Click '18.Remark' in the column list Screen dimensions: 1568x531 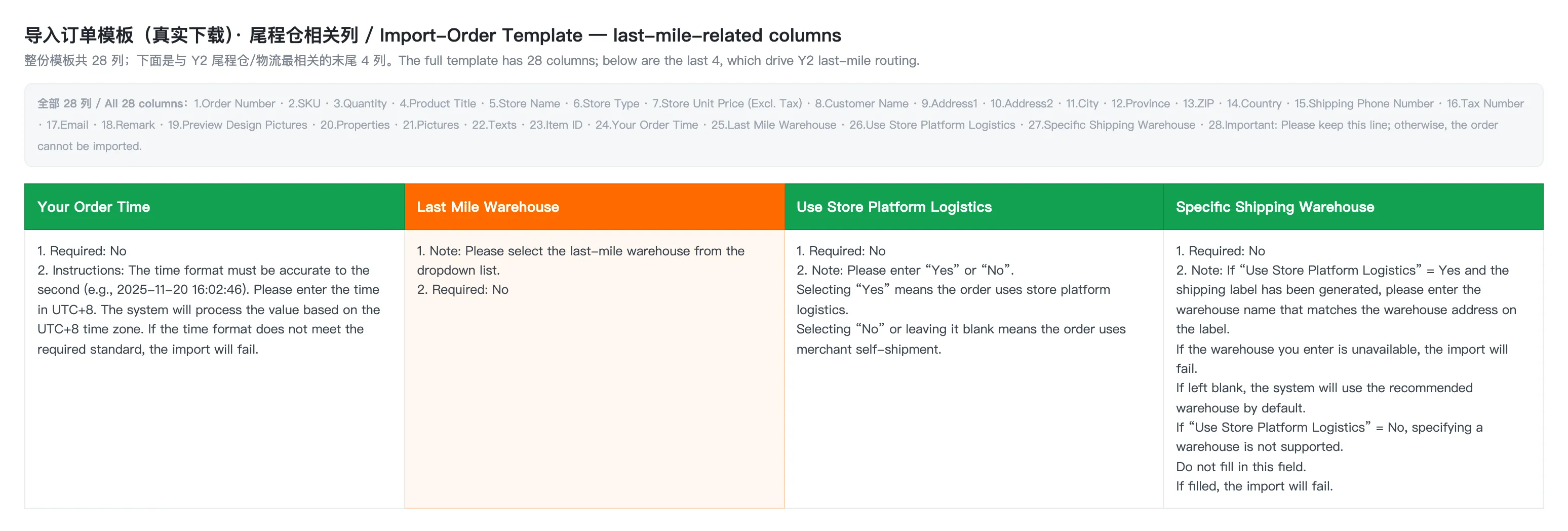click(x=128, y=125)
